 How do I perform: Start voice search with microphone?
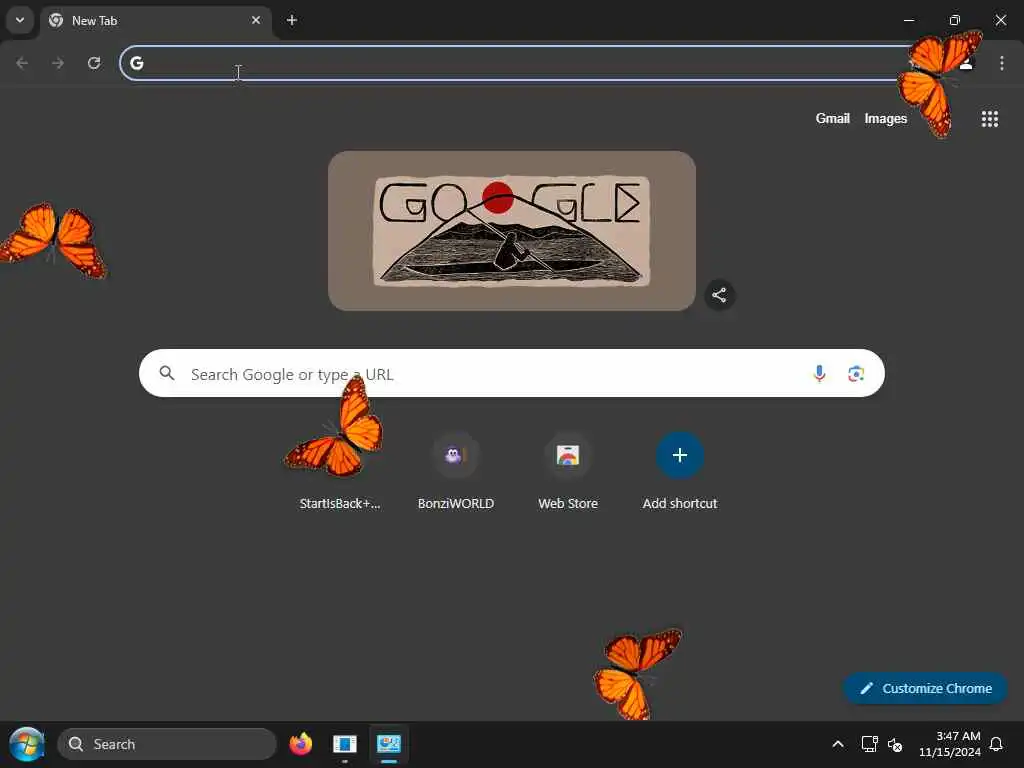coord(819,373)
